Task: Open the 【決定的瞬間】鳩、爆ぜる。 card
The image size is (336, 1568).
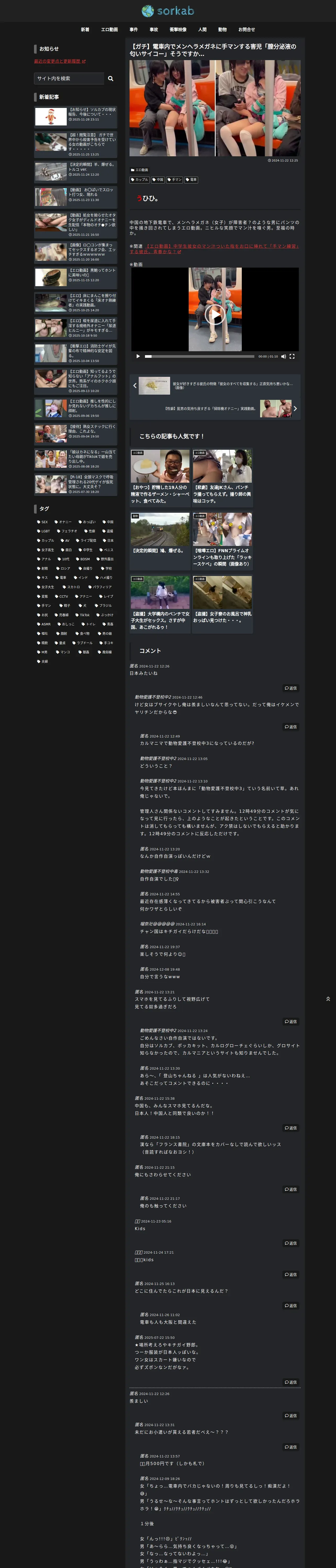Action: [x=160, y=540]
